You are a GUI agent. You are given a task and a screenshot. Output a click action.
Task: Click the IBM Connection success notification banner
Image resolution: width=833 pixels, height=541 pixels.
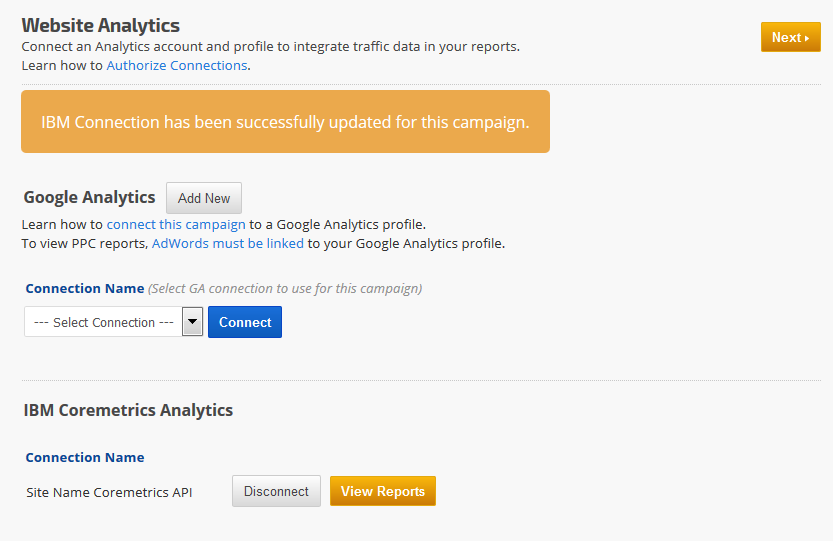285,122
